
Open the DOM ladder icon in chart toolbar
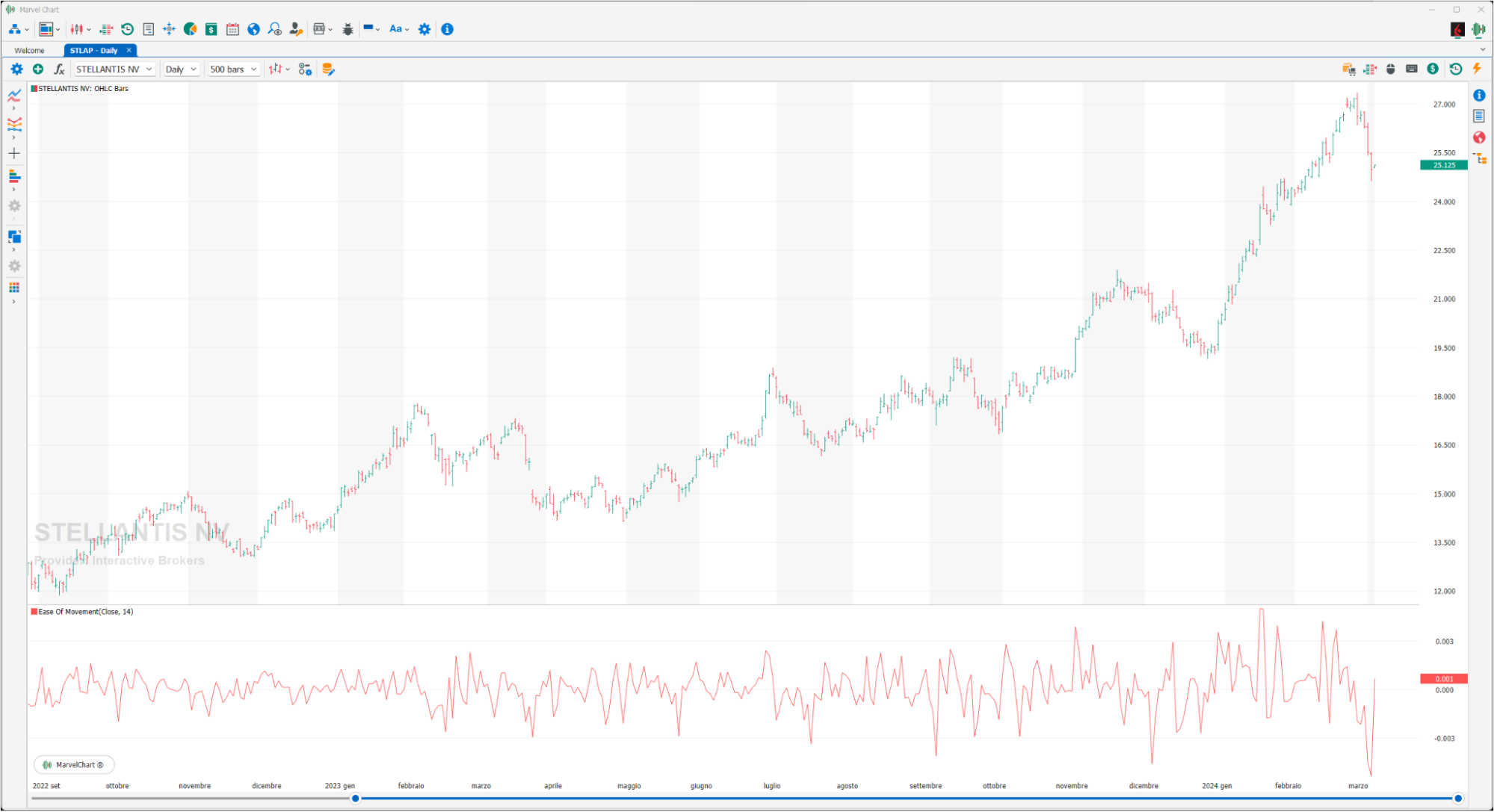1369,69
